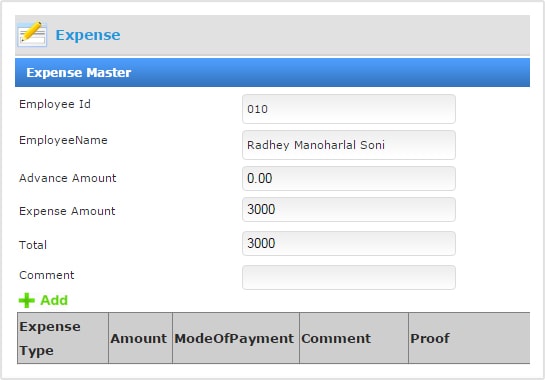
Task: Click into the Total input field
Action: pos(349,243)
